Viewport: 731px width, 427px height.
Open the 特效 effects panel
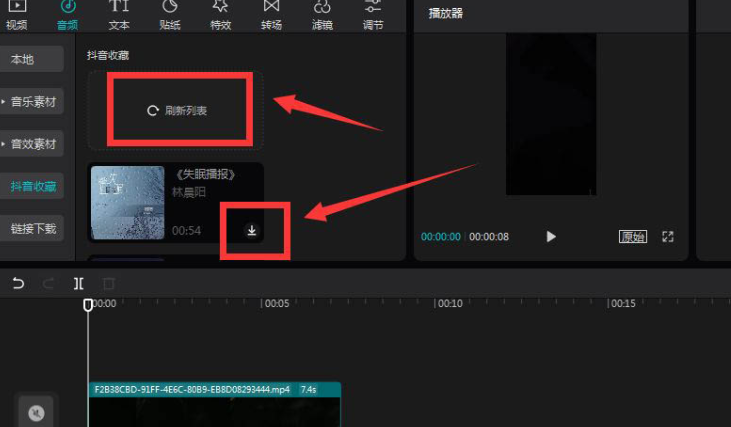click(220, 14)
